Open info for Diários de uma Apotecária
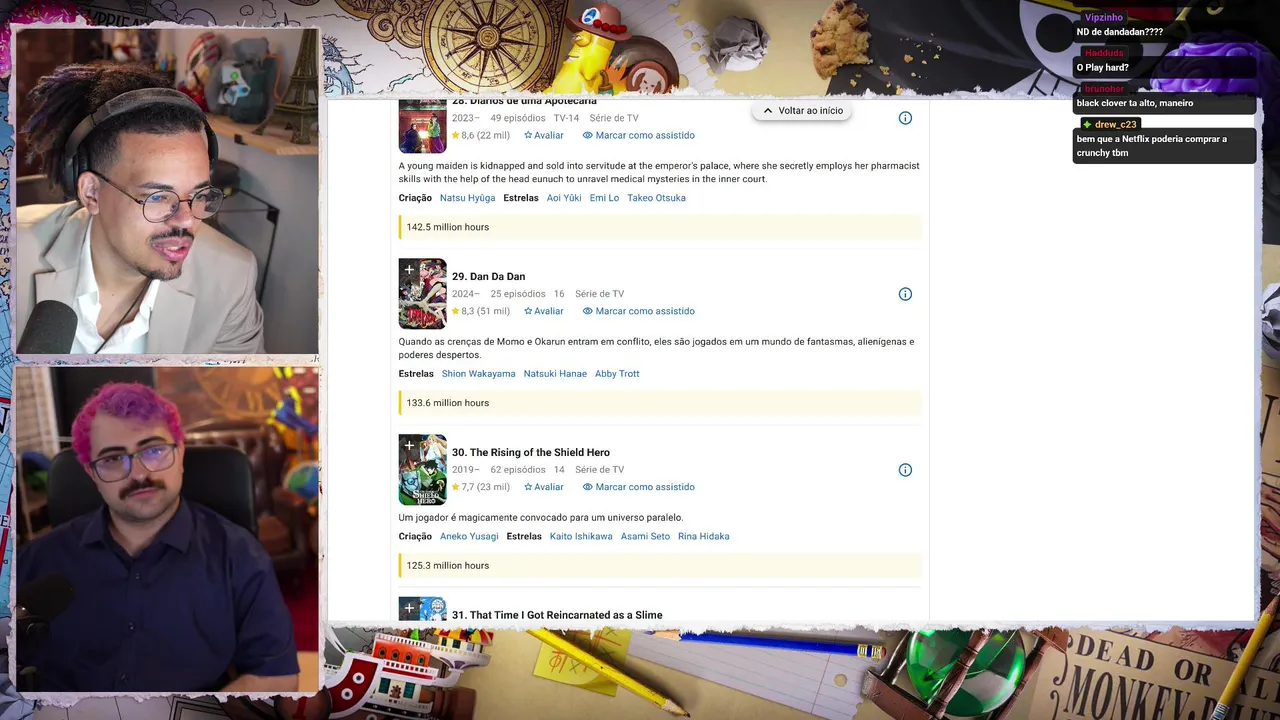The image size is (1280, 720). tap(905, 118)
